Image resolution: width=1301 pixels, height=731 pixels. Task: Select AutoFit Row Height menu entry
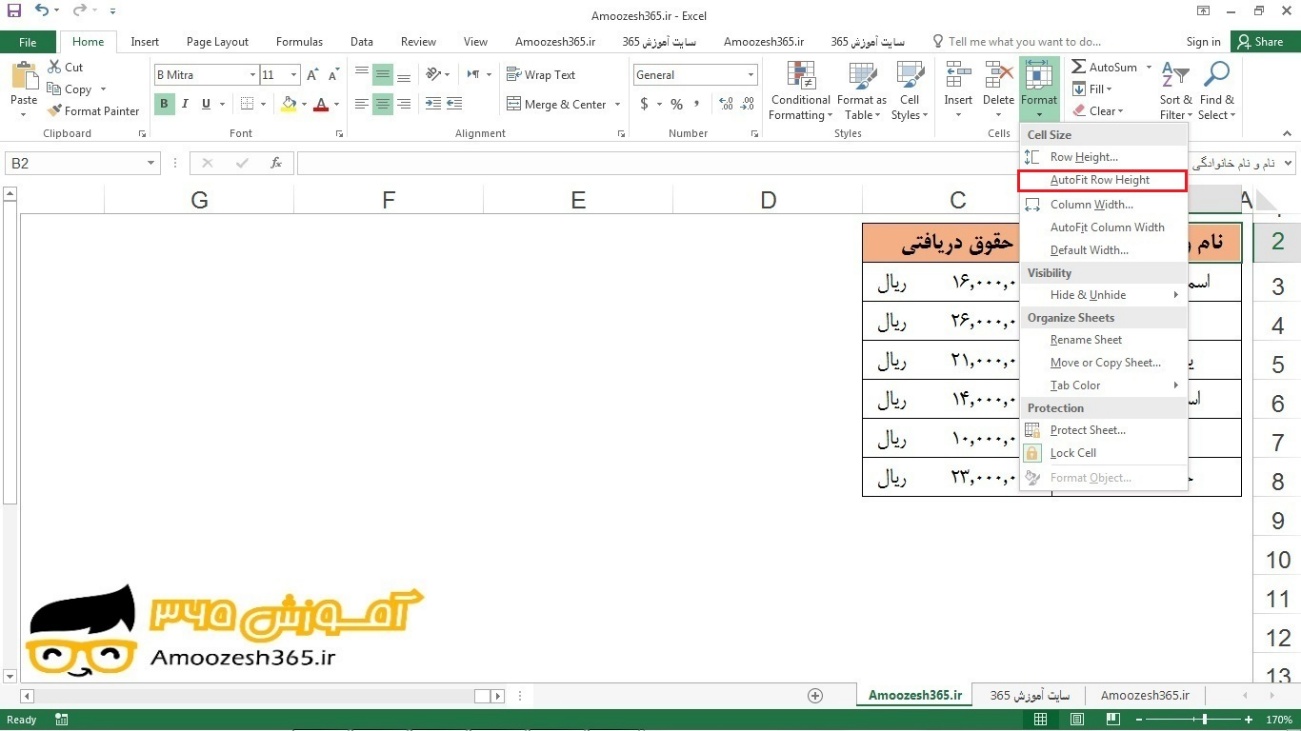1100,180
